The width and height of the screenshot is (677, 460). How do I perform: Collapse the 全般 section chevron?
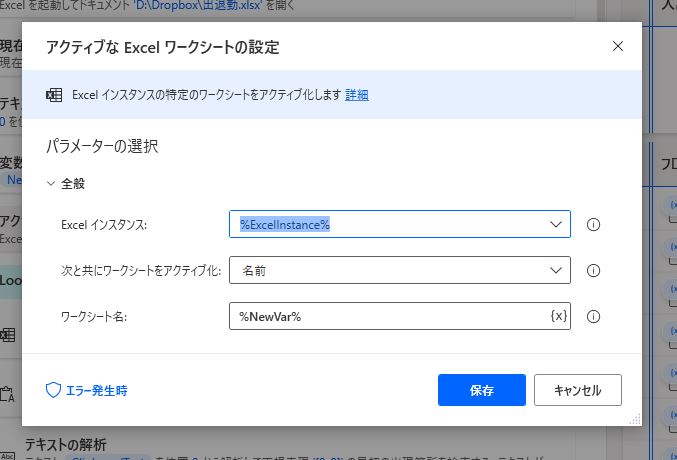pos(51,184)
